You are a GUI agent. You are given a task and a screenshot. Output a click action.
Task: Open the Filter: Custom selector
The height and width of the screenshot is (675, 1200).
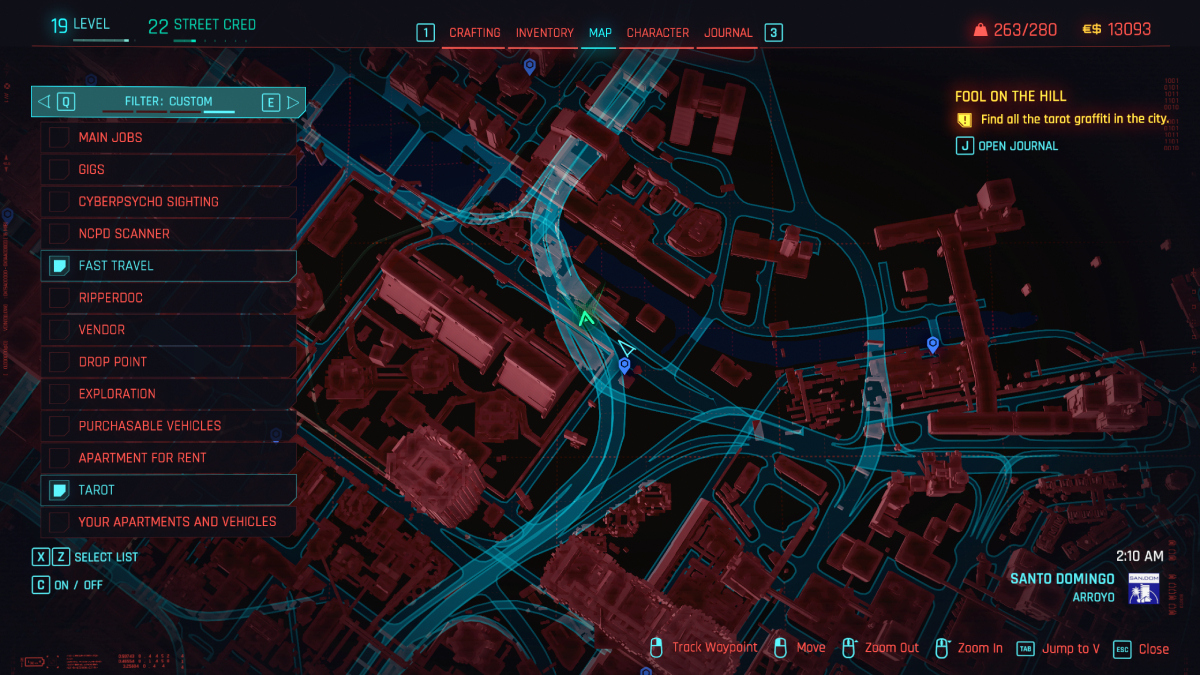(168, 101)
